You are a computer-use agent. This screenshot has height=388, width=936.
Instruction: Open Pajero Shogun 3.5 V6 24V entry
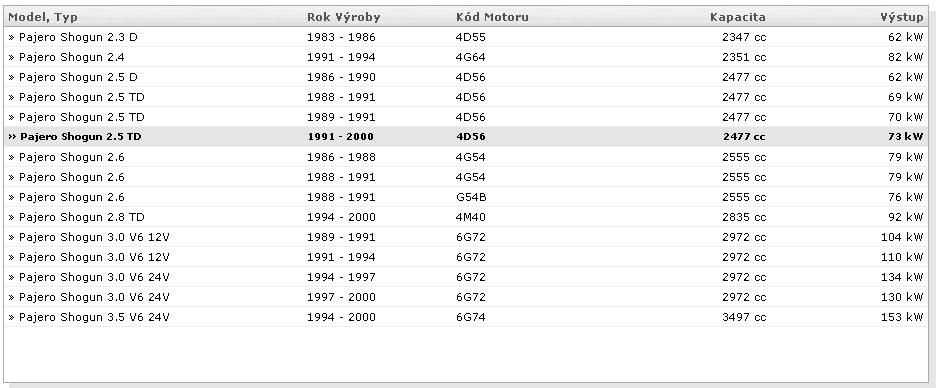[466, 317]
